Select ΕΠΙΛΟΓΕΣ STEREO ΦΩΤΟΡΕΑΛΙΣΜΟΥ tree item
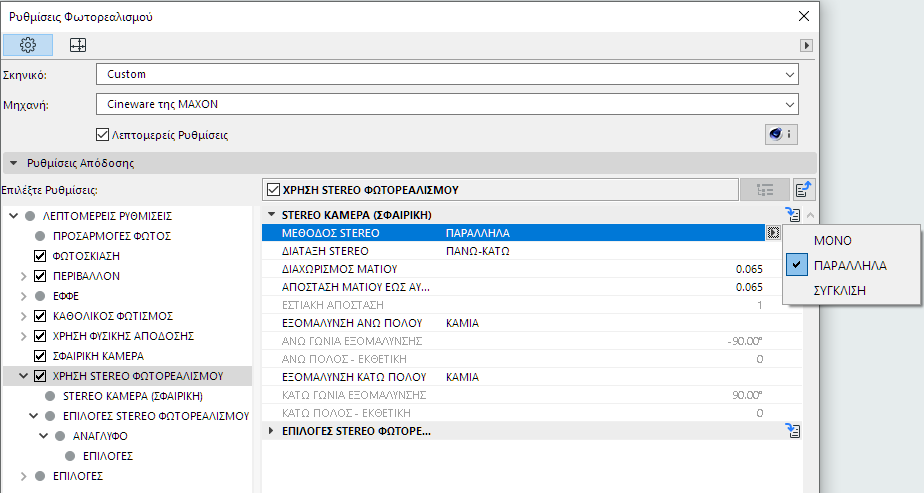The height and width of the screenshot is (493, 924). point(156,416)
